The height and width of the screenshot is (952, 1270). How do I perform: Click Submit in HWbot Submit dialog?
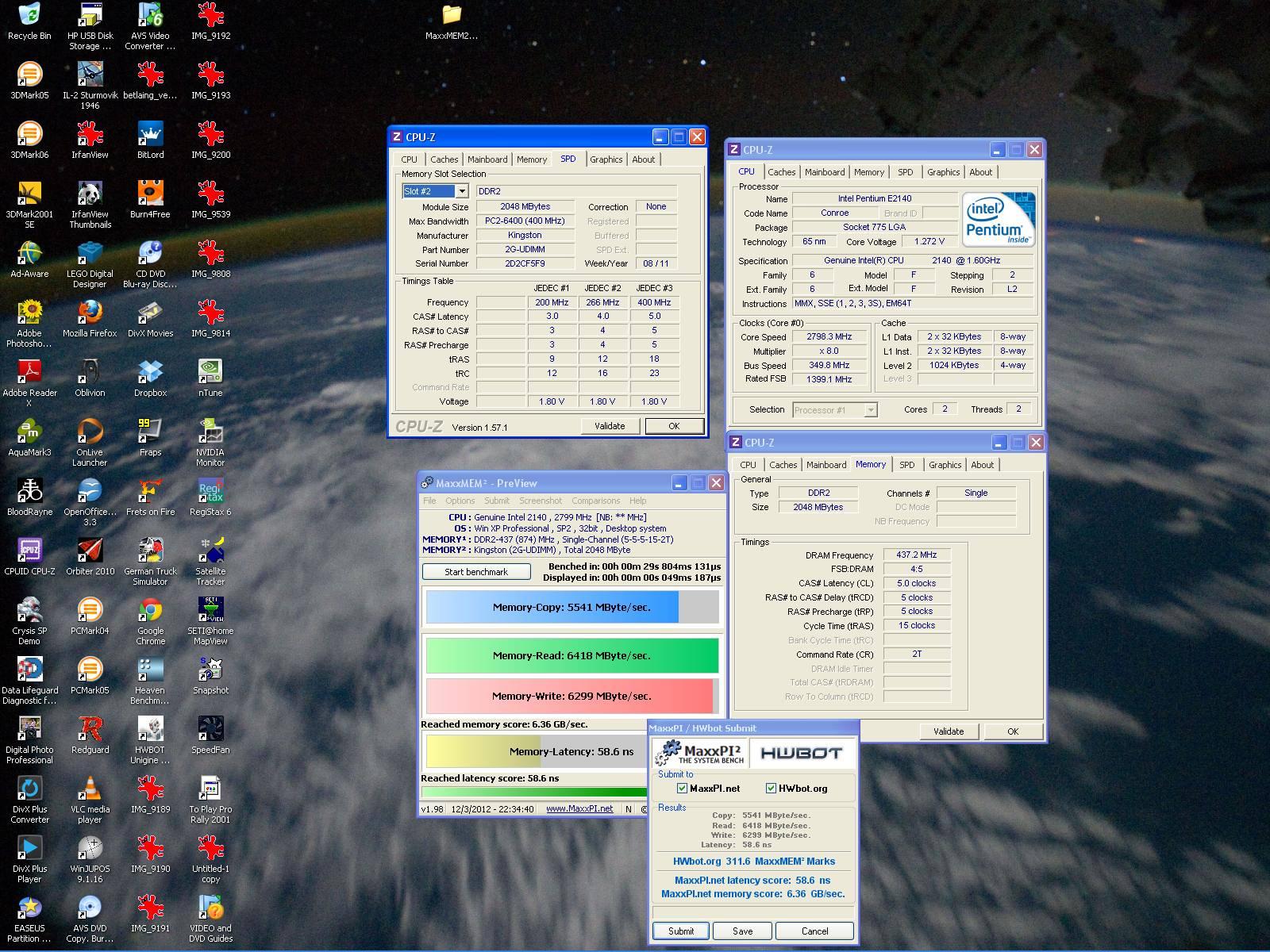pos(680,931)
